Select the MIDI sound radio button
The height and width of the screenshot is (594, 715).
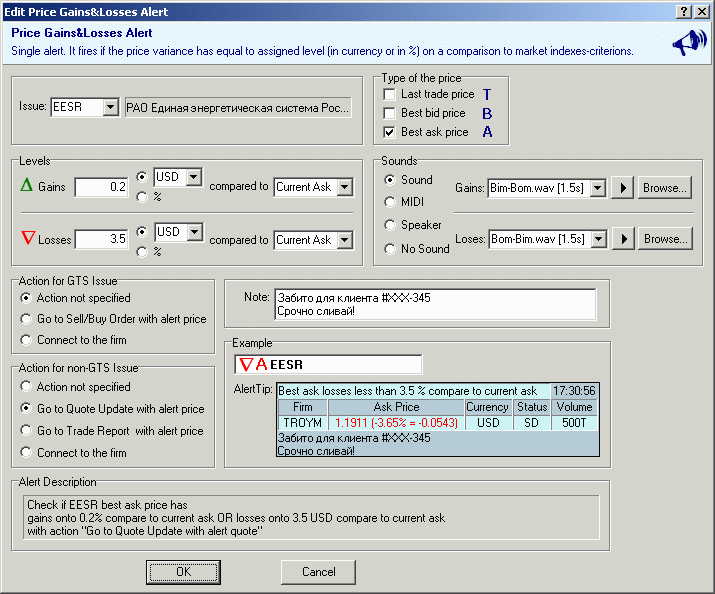(390, 202)
